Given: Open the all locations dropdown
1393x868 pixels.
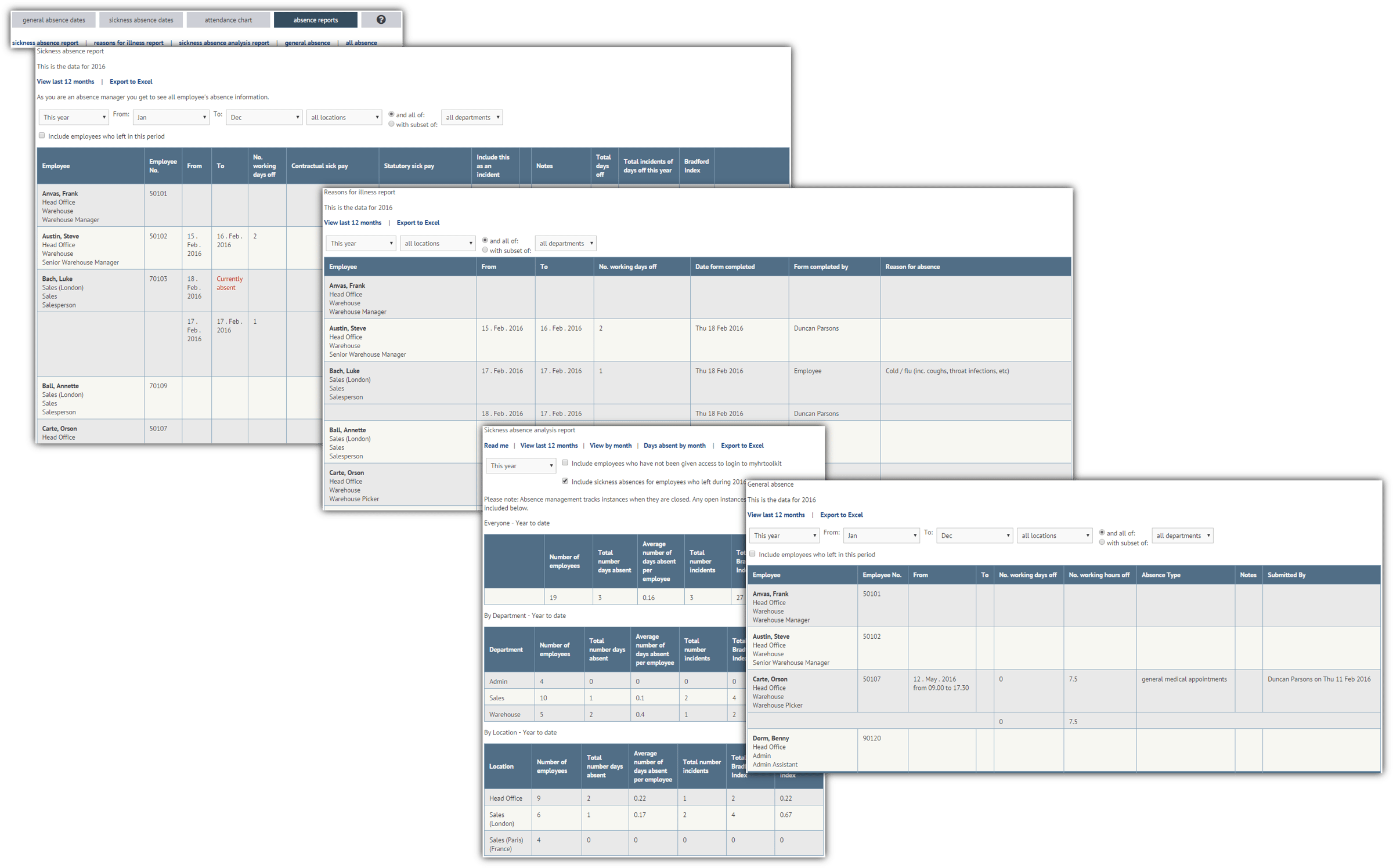Looking at the screenshot, I should point(344,117).
